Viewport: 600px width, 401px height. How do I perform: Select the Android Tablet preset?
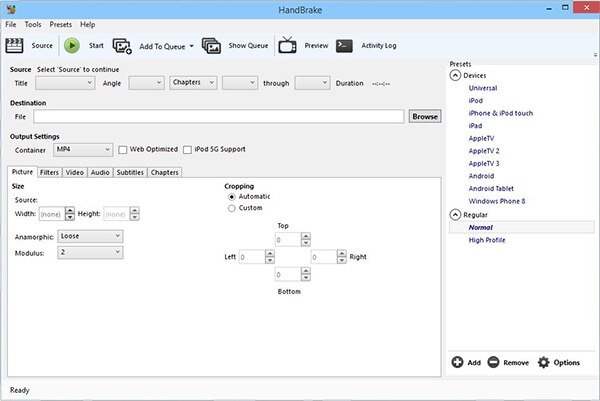click(x=491, y=189)
